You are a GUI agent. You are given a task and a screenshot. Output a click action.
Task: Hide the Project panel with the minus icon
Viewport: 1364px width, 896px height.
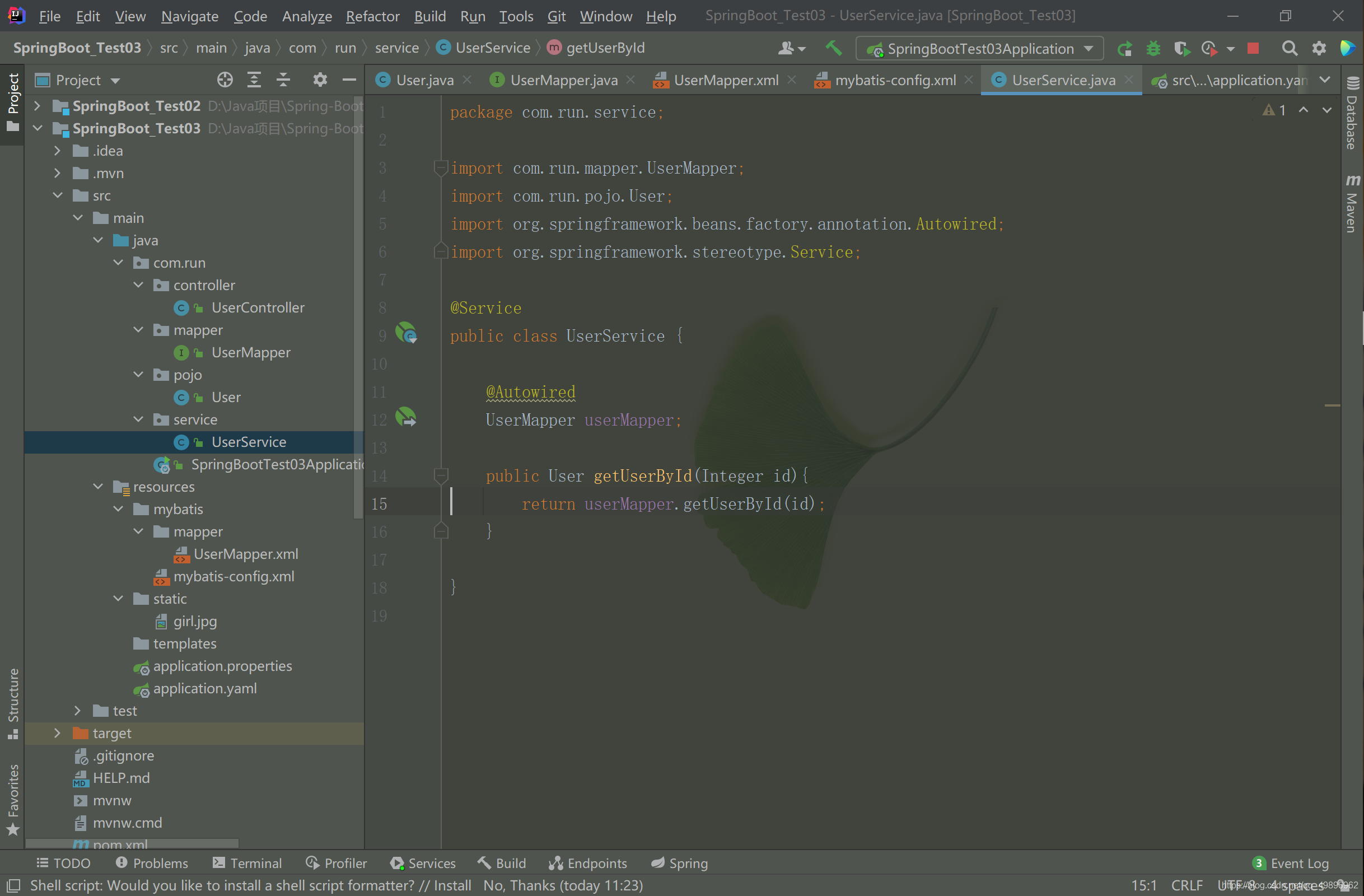coord(349,80)
